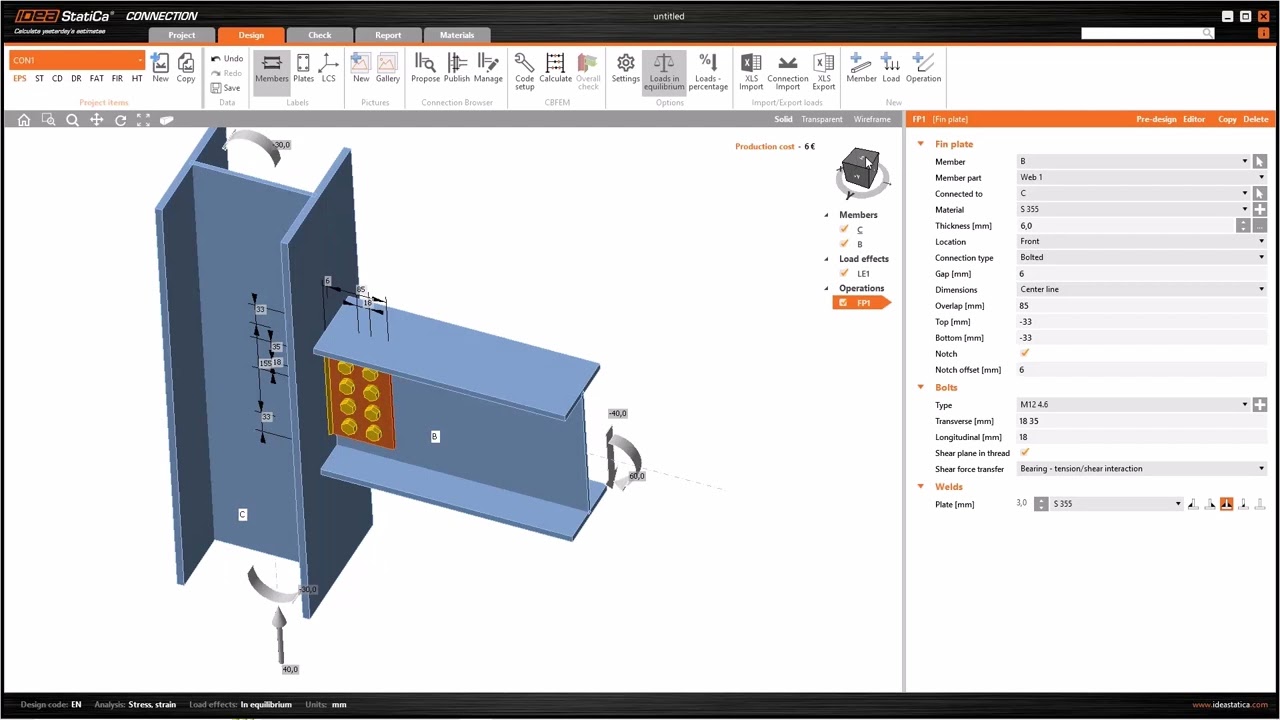Delete the FP1 operation

click(x=1256, y=119)
